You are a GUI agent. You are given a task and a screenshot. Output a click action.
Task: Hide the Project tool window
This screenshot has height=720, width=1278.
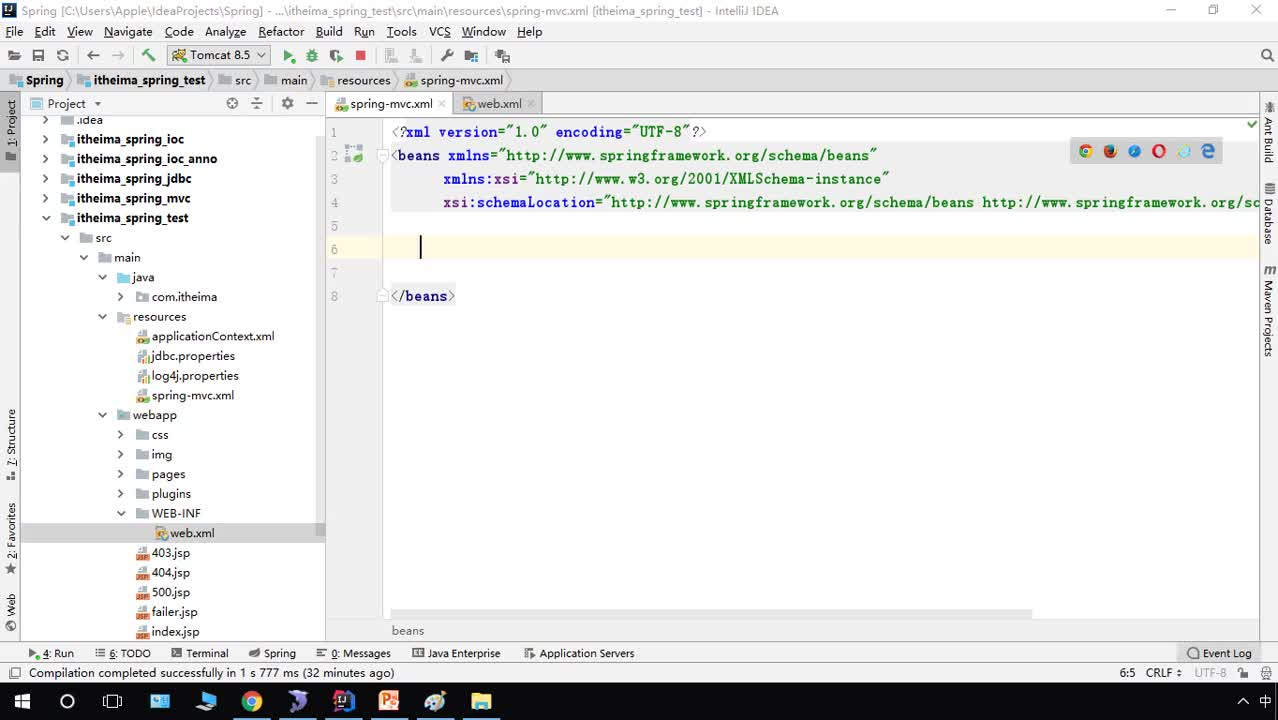pos(312,103)
